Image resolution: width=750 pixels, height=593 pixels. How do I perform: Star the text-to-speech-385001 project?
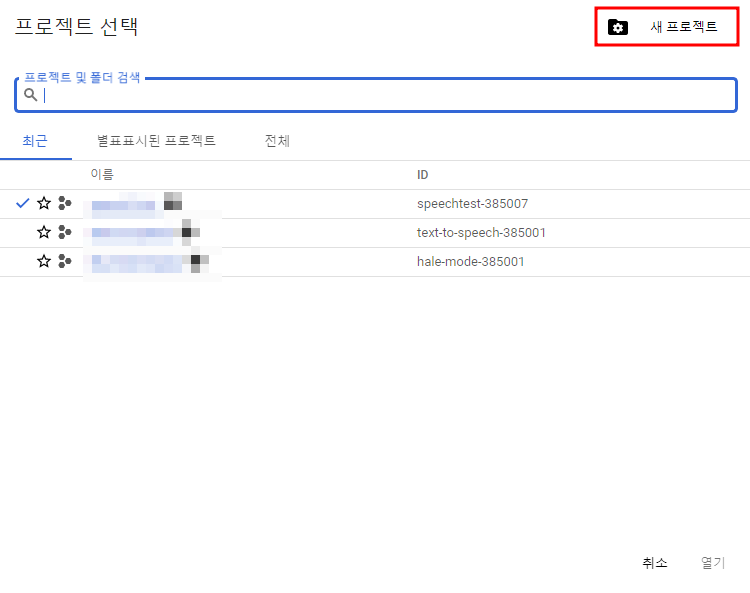point(44,232)
